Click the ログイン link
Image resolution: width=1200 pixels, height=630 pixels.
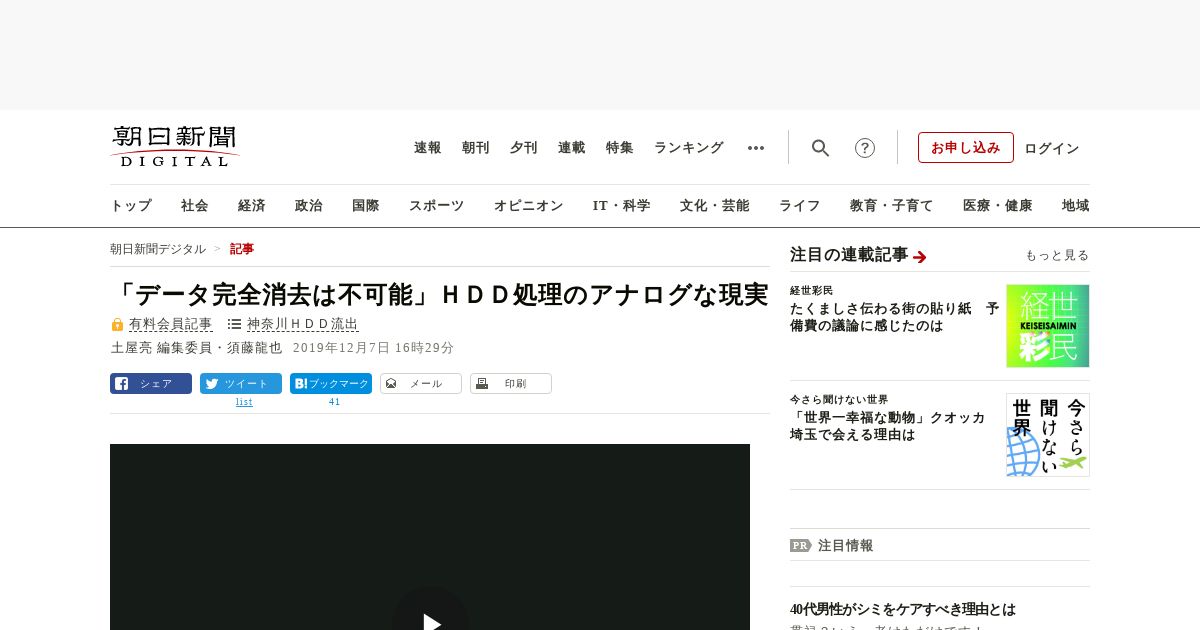click(1052, 148)
